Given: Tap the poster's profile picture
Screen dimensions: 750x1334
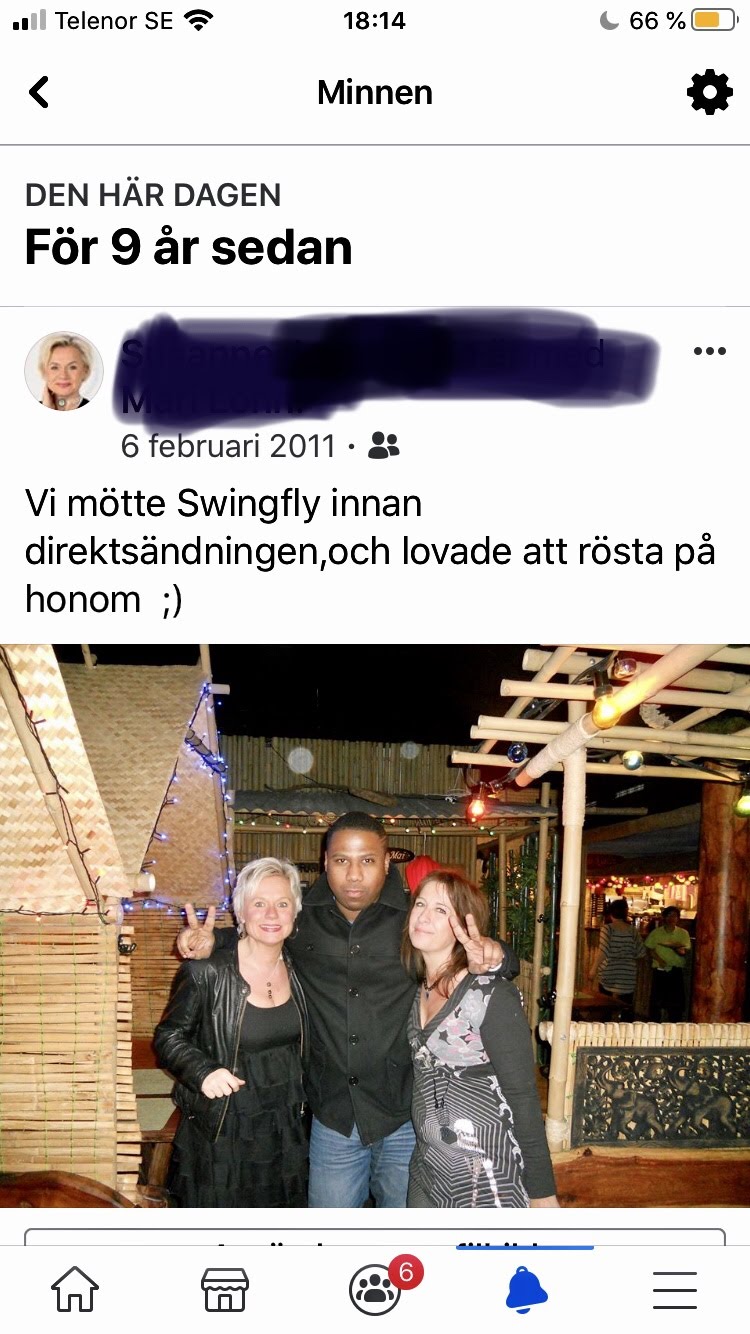Looking at the screenshot, I should 64,371.
